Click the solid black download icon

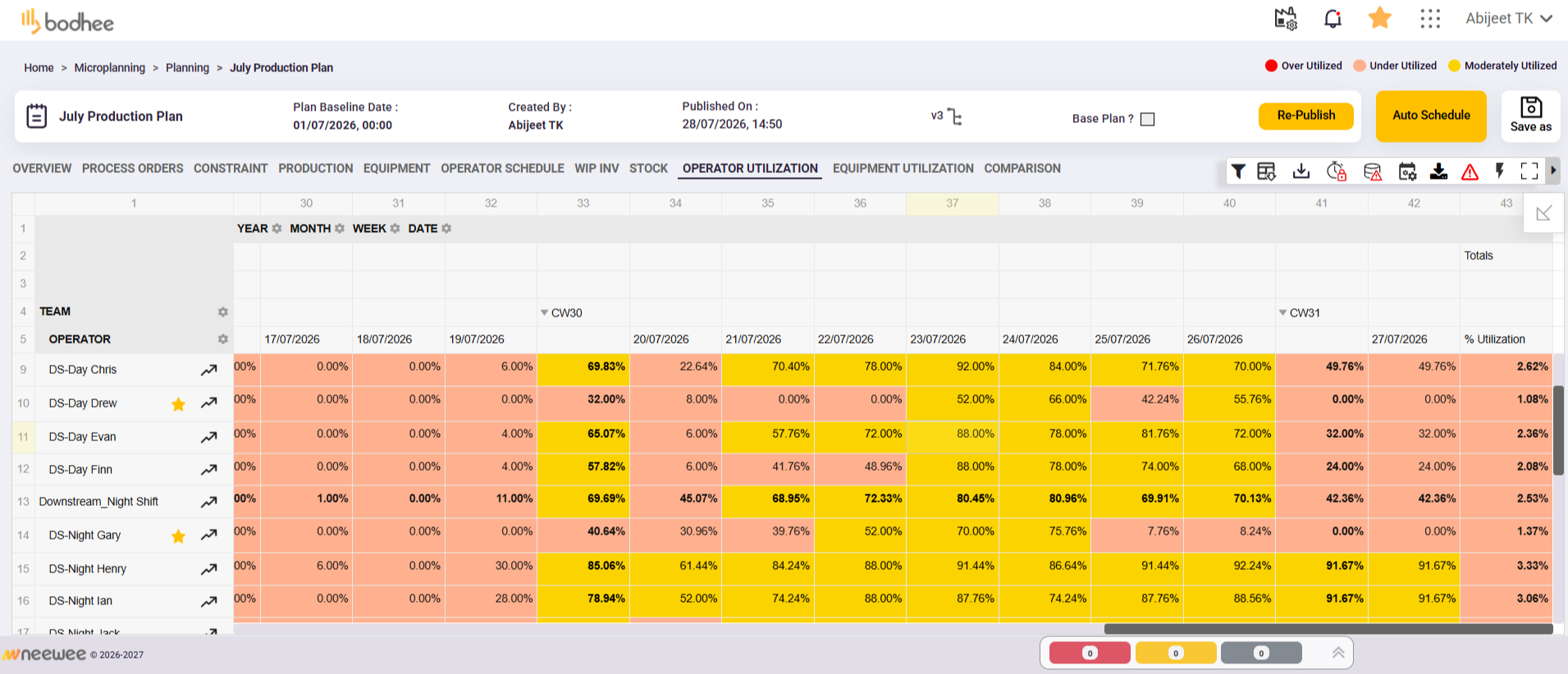[x=1438, y=171]
